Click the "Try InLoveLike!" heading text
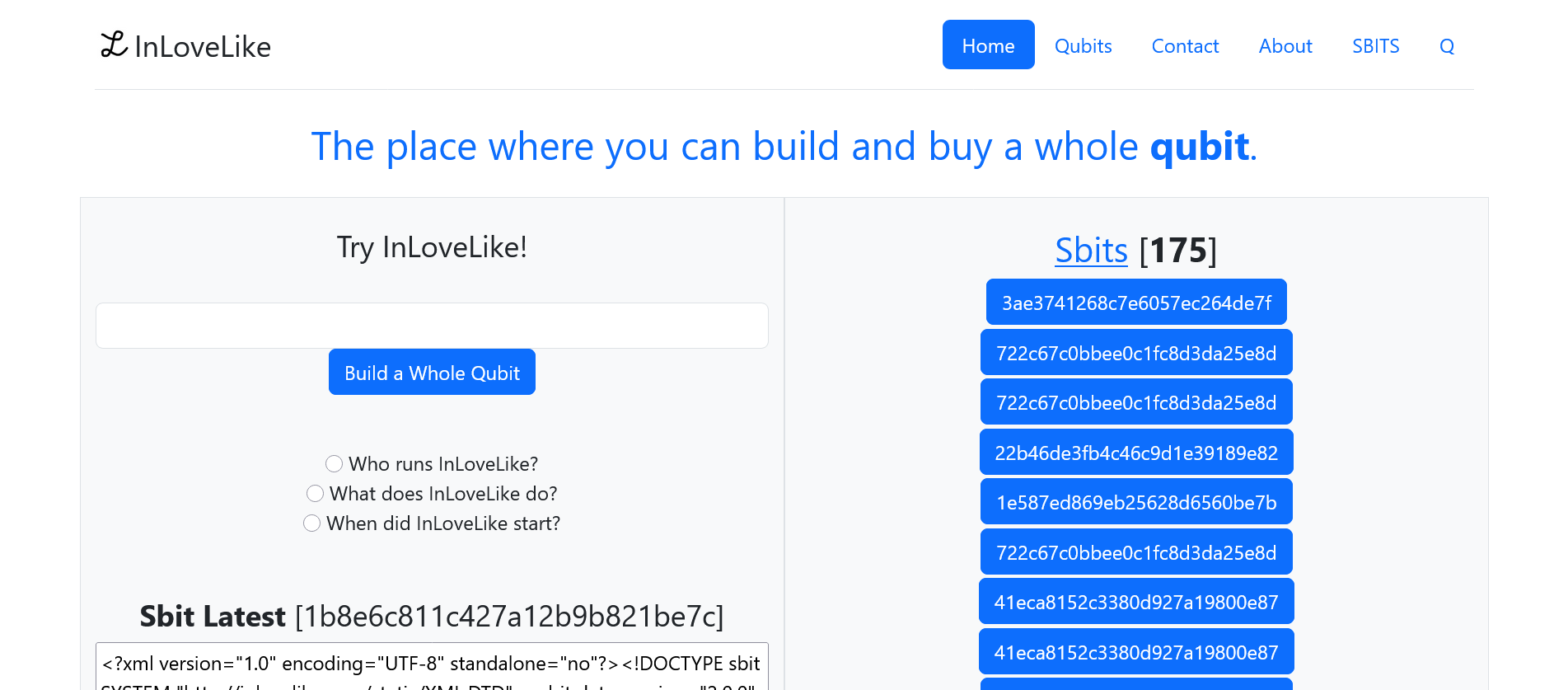Image resolution: width=1568 pixels, height=690 pixels. point(432,247)
